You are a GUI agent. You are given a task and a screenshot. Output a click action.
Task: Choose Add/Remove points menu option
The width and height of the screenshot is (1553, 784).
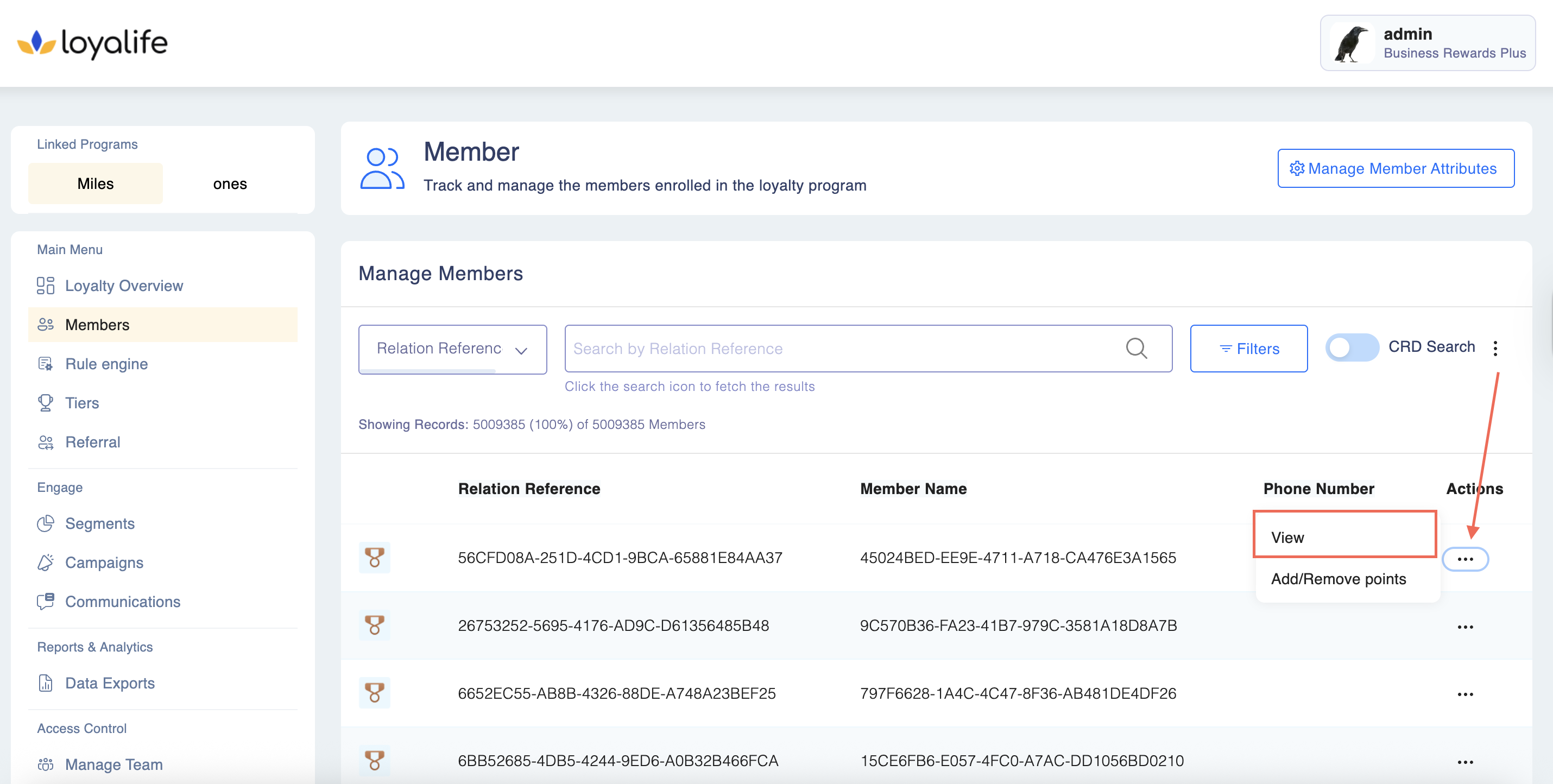tap(1338, 579)
